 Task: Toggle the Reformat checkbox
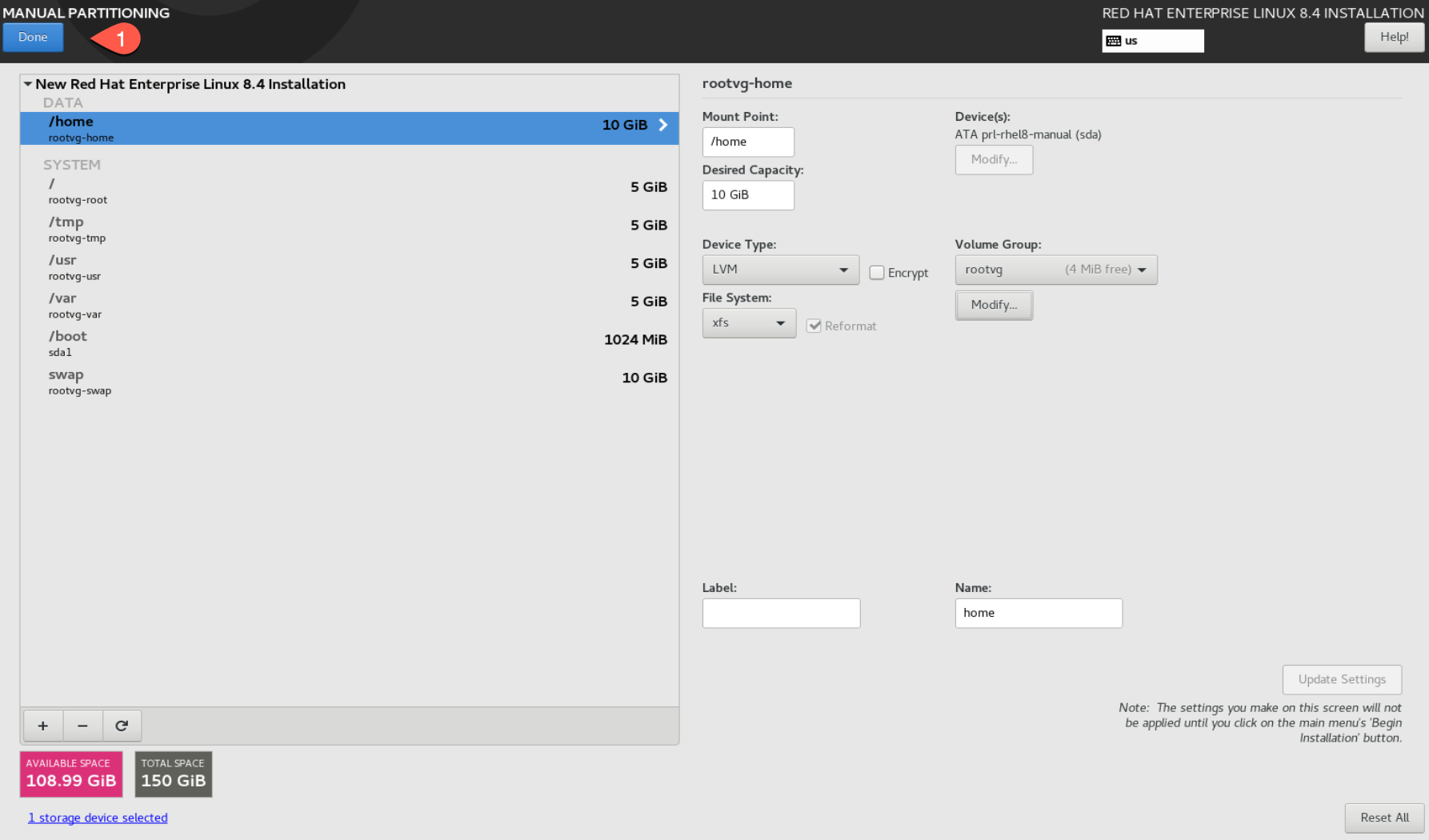click(814, 326)
